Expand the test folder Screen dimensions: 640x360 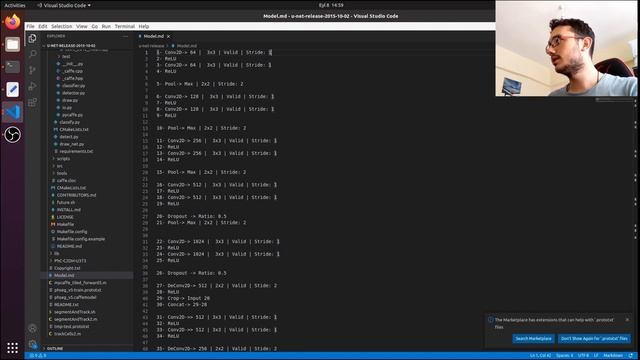(66, 56)
